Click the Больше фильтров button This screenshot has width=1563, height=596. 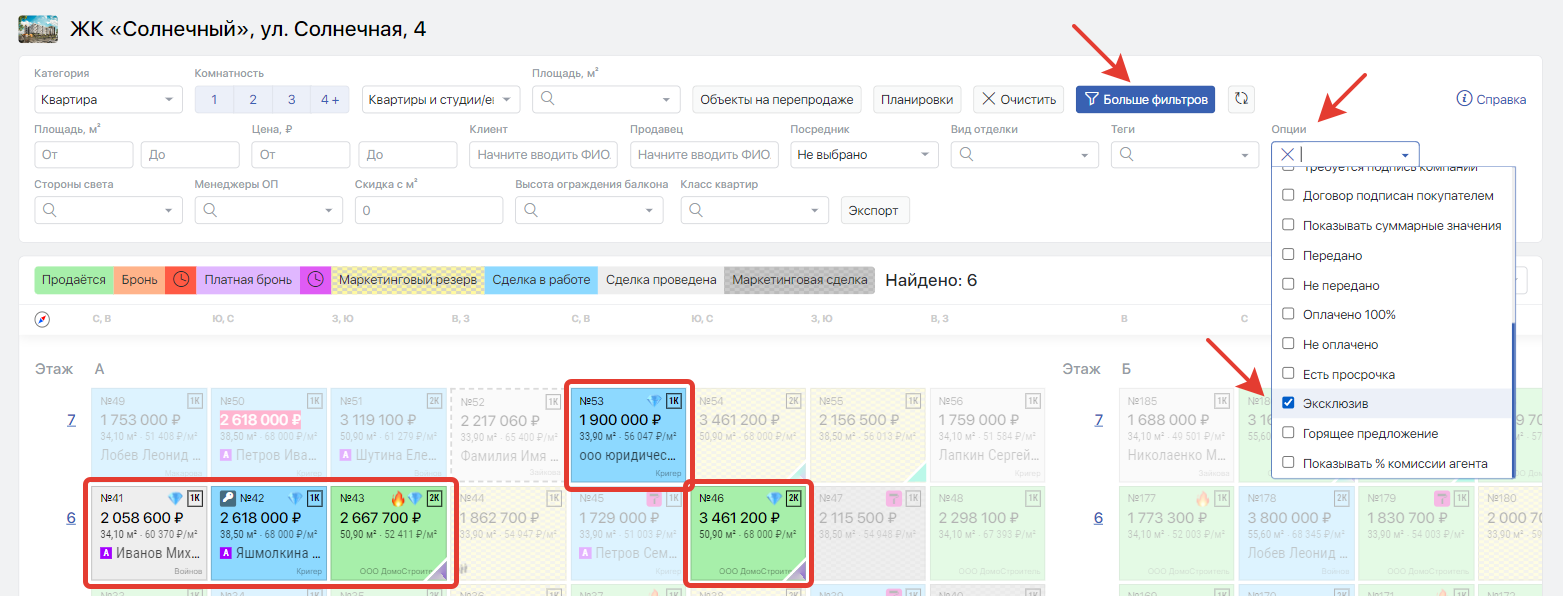[x=1146, y=99]
